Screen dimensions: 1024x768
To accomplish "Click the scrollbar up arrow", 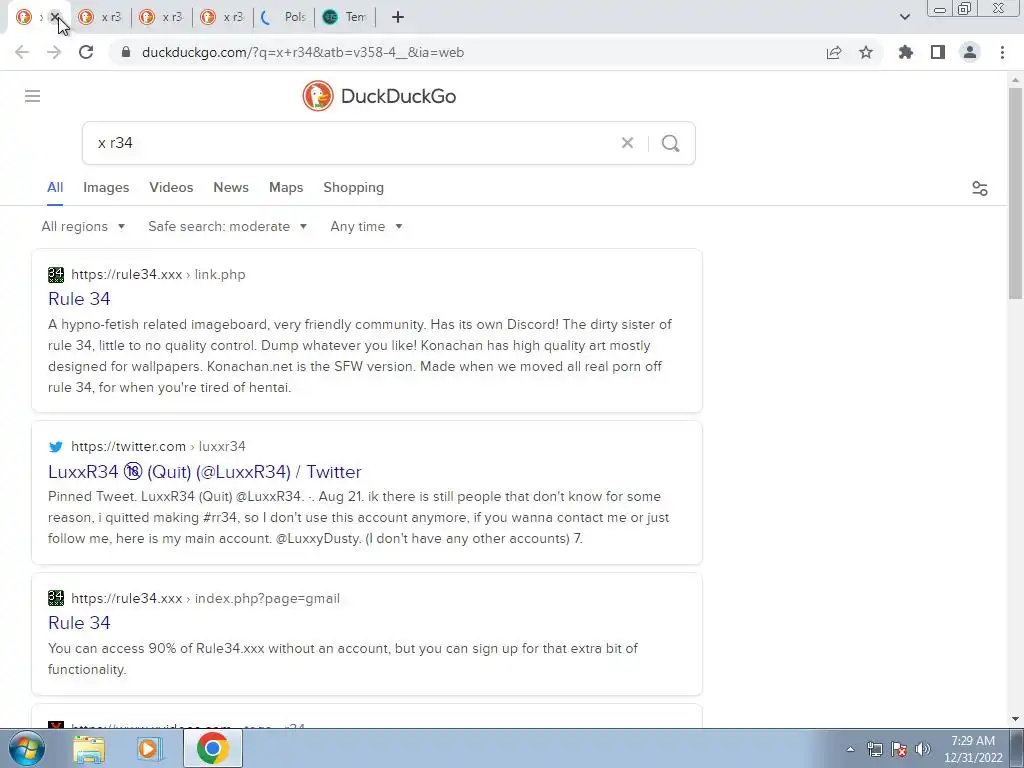I will click(x=1014, y=80).
